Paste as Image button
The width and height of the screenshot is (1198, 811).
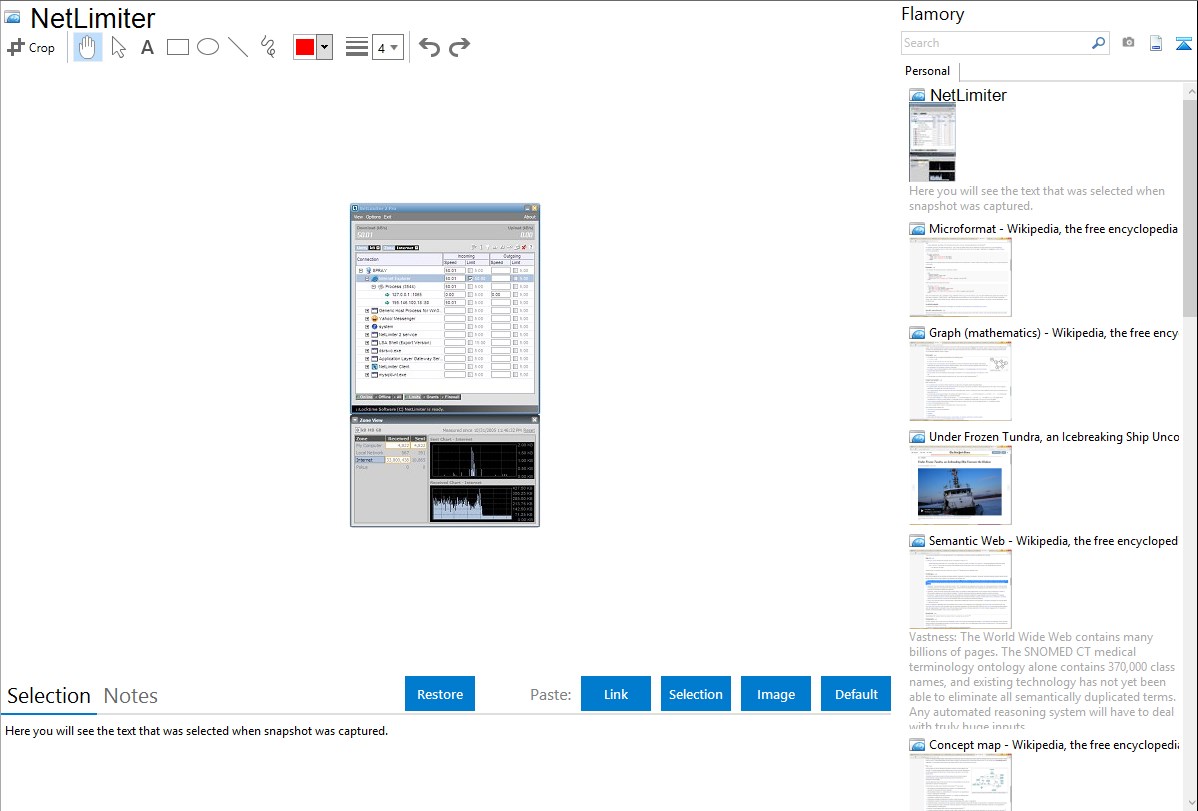coord(775,694)
